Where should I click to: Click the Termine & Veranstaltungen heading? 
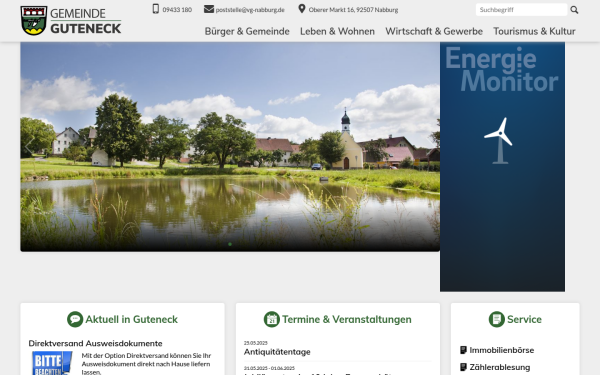point(347,319)
